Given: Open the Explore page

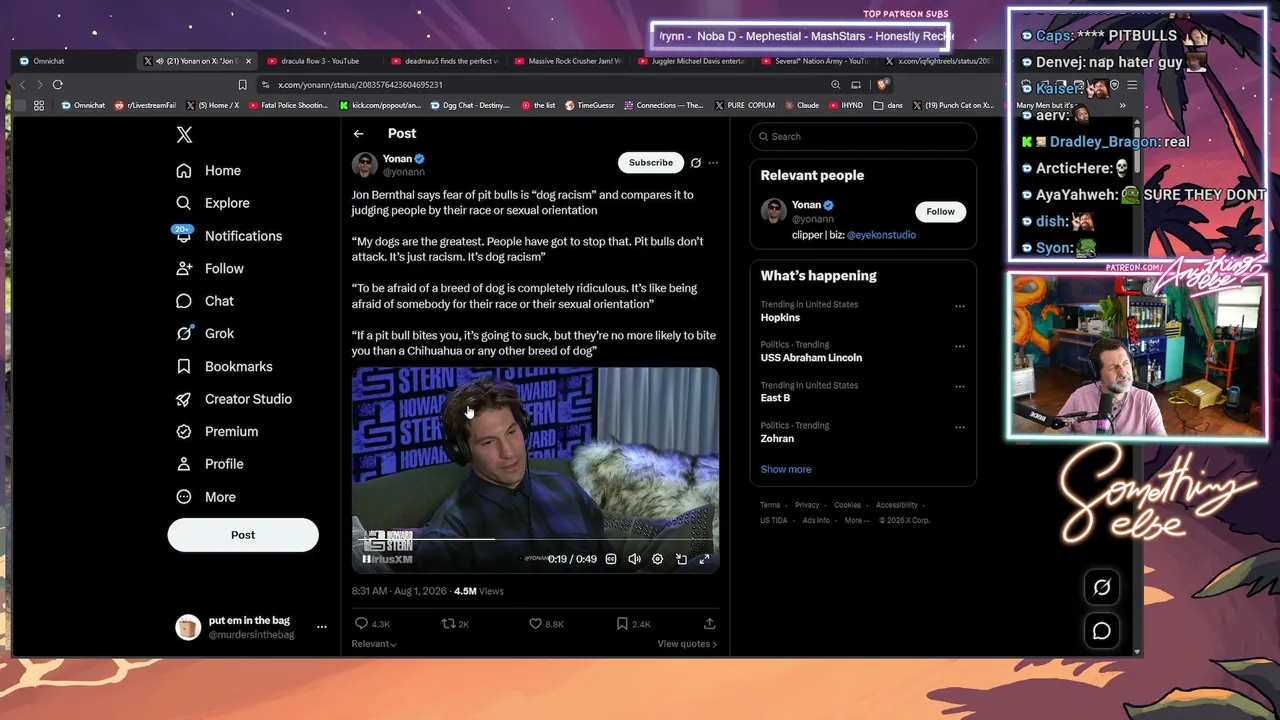Looking at the screenshot, I should [213, 203].
